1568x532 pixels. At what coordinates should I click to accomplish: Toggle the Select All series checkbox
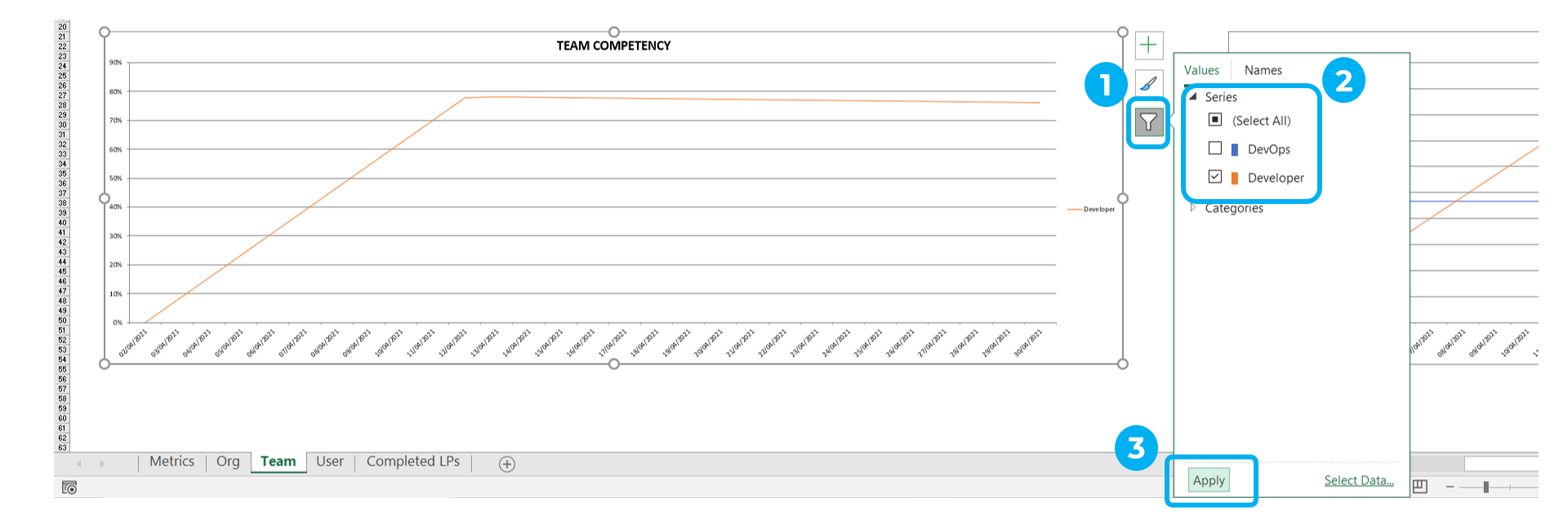pos(1215,120)
